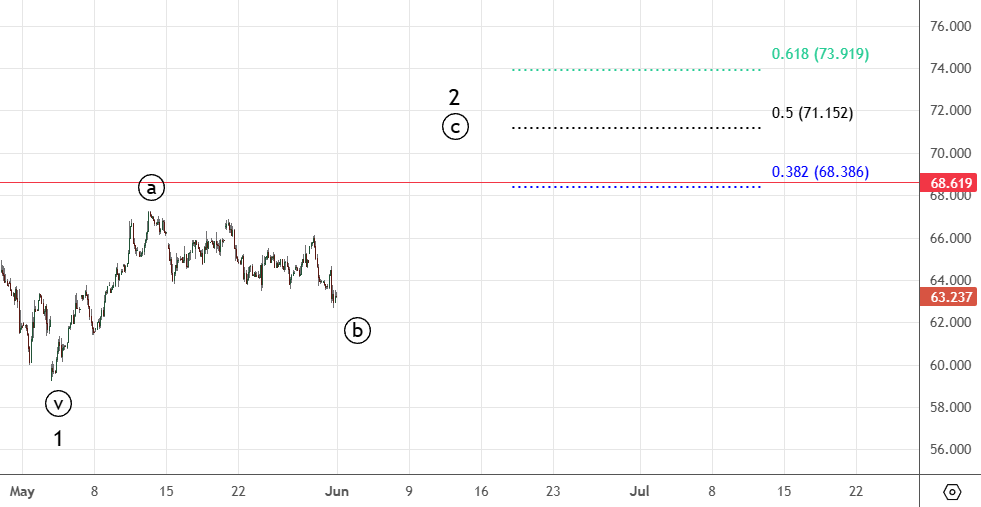Select the circled 'c' wave label
This screenshot has height=507, width=981.
click(x=455, y=127)
